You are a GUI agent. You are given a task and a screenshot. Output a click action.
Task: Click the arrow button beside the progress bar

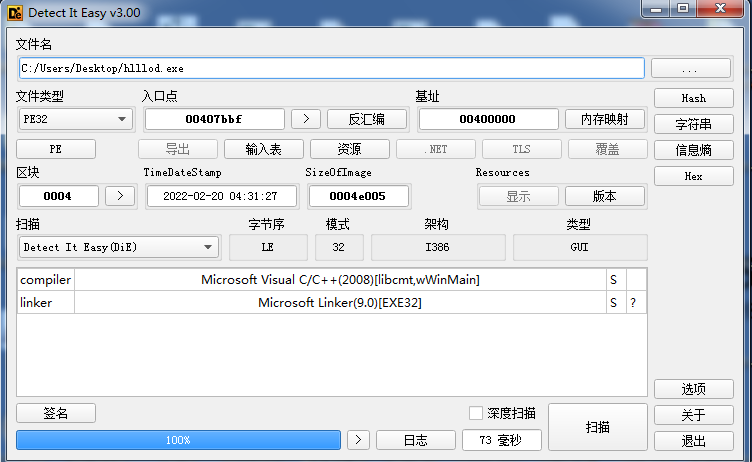(x=358, y=439)
